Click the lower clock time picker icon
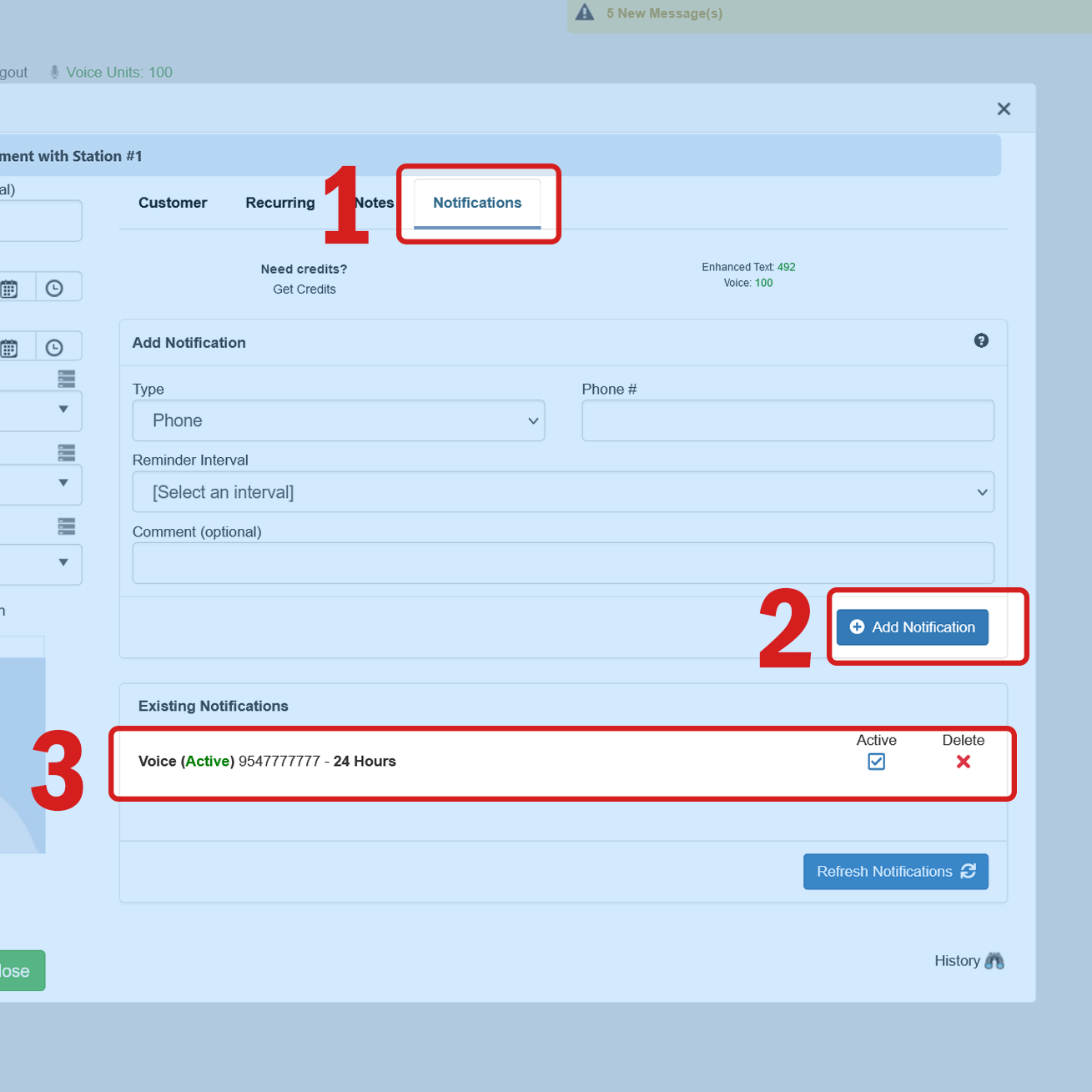The width and height of the screenshot is (1092, 1092). click(x=54, y=348)
